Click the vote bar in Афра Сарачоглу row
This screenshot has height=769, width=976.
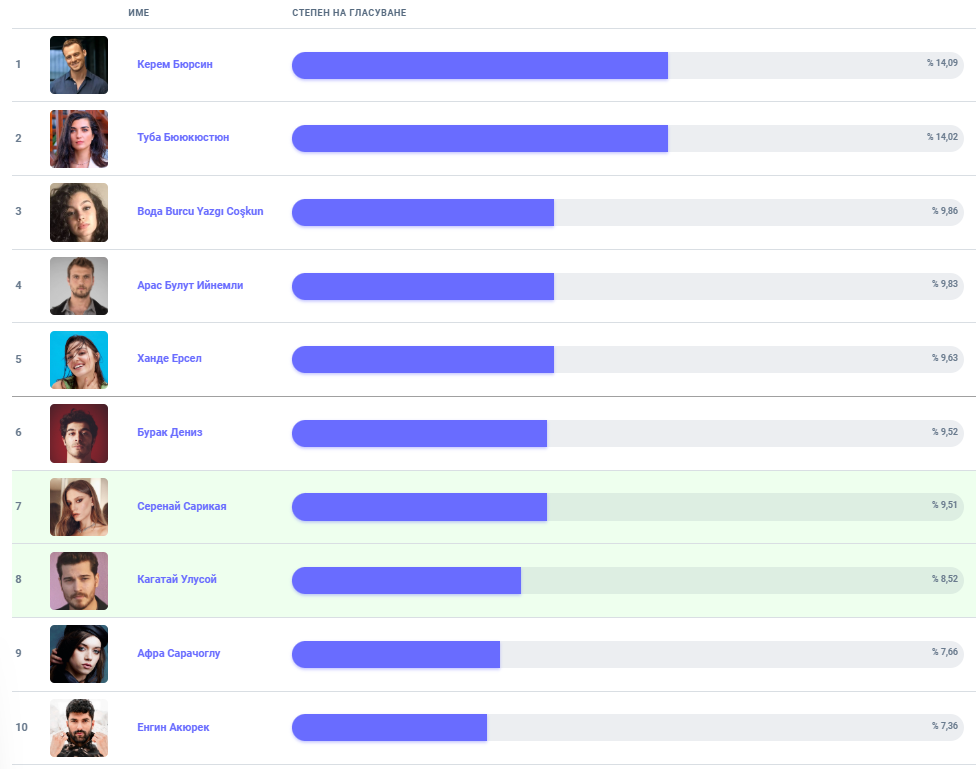[627, 654]
